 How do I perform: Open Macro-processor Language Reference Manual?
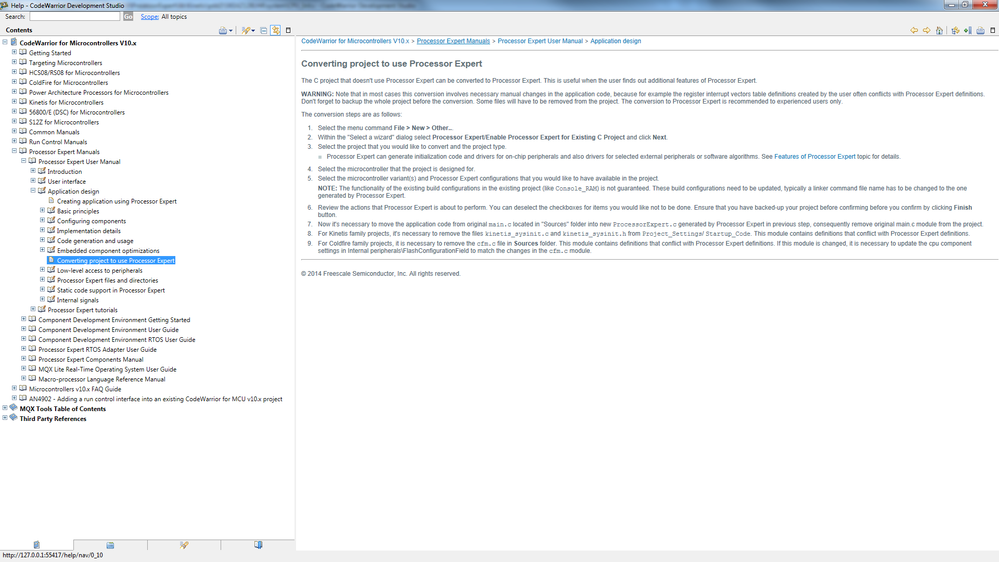click(102, 379)
